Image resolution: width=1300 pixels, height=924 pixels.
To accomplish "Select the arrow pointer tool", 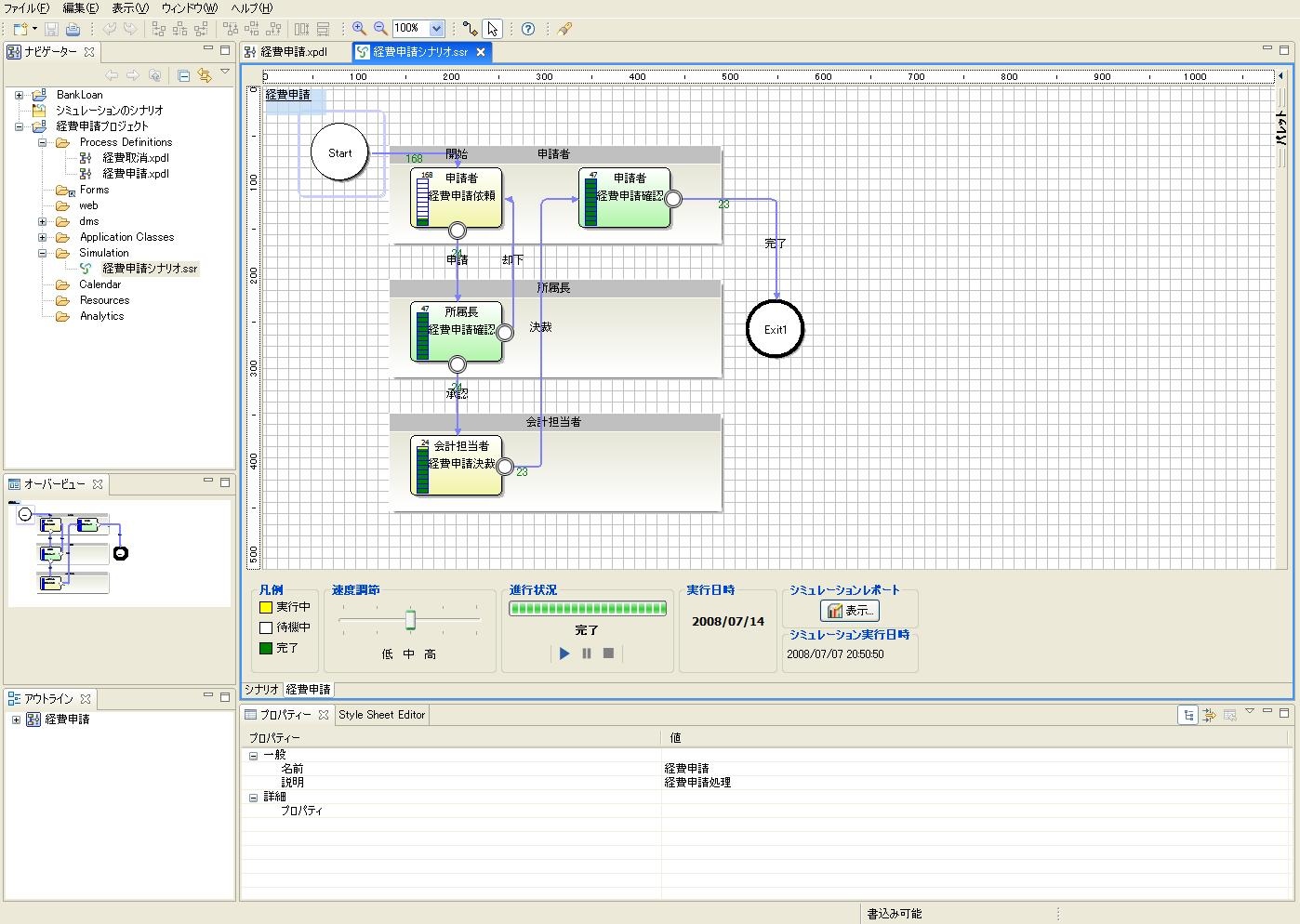I will (x=493, y=29).
